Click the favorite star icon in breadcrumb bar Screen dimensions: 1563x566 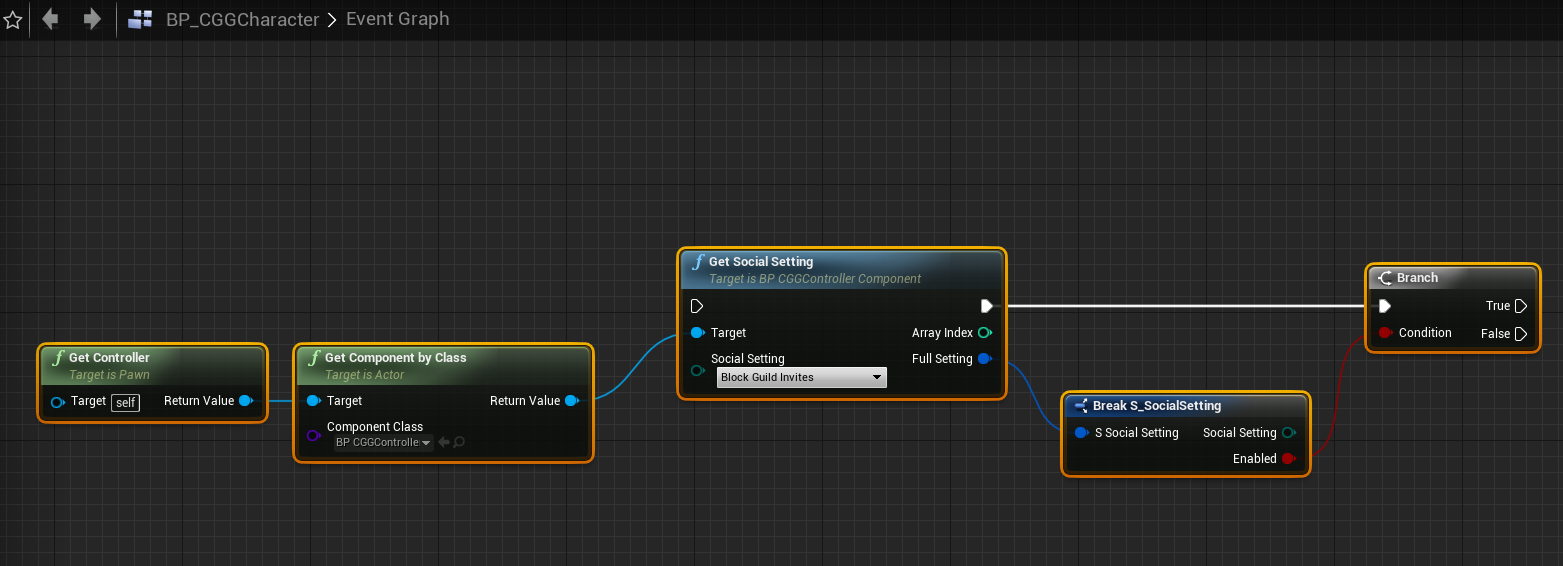[x=13, y=20]
